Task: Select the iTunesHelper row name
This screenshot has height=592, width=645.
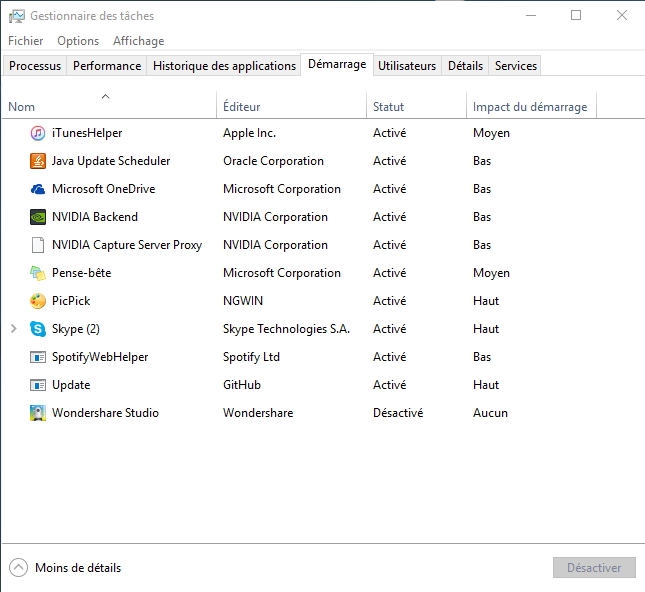Action: 87,133
